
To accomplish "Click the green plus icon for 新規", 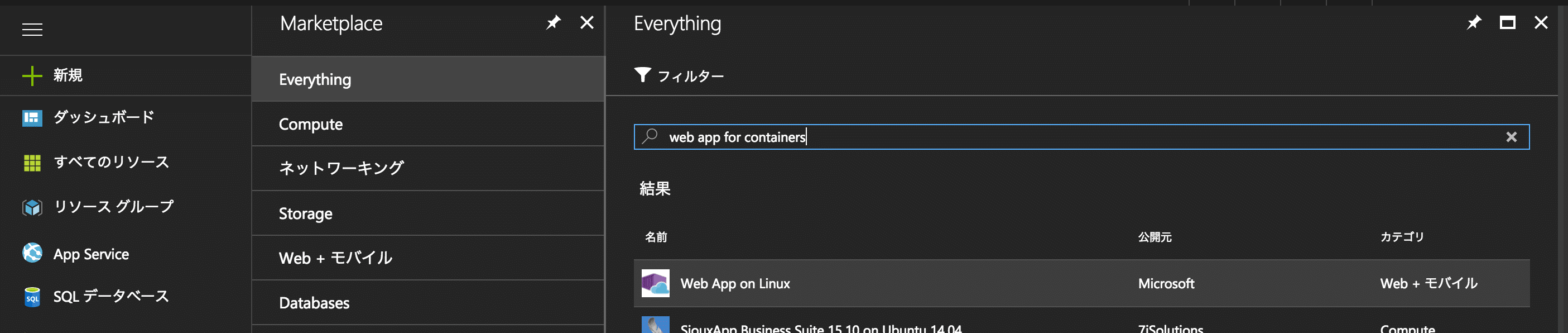I will (x=32, y=75).
